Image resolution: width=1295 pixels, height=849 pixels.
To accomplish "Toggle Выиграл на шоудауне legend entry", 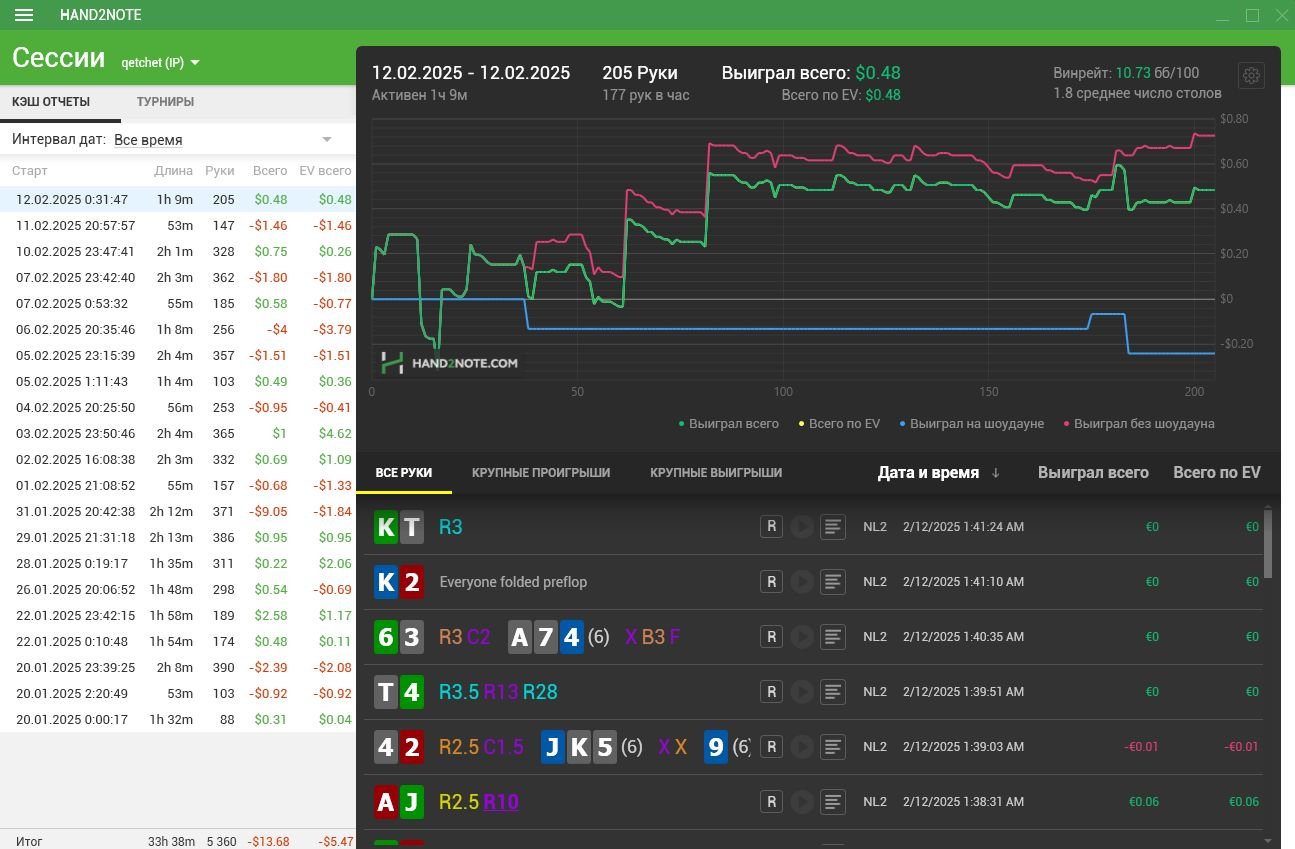I will coord(970,423).
